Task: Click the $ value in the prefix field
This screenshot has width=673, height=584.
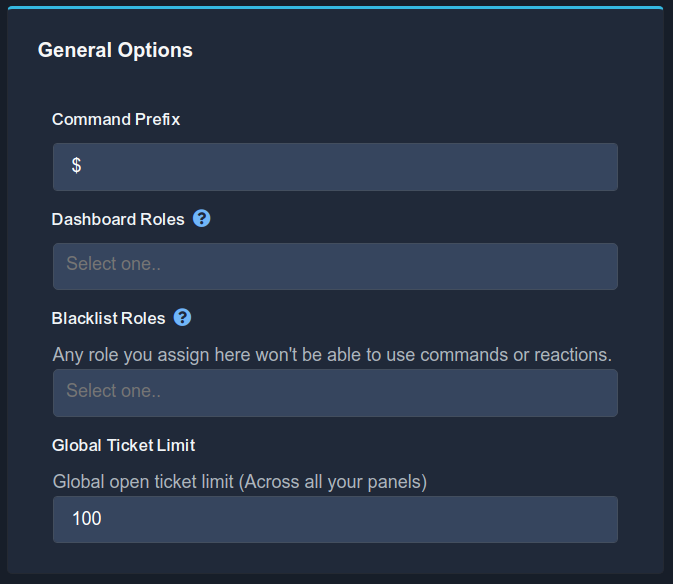Action: (76, 166)
